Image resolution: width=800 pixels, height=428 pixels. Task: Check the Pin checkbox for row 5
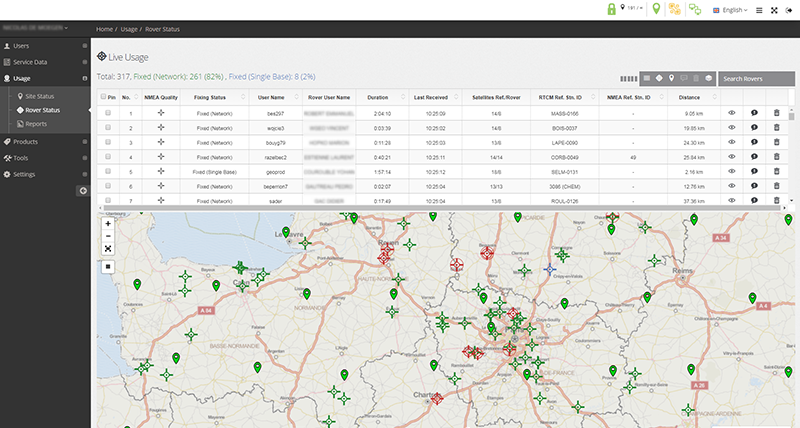[108, 172]
